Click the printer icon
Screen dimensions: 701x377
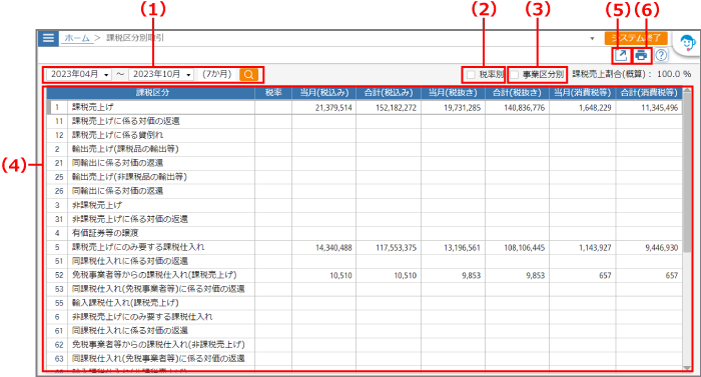tap(641, 55)
